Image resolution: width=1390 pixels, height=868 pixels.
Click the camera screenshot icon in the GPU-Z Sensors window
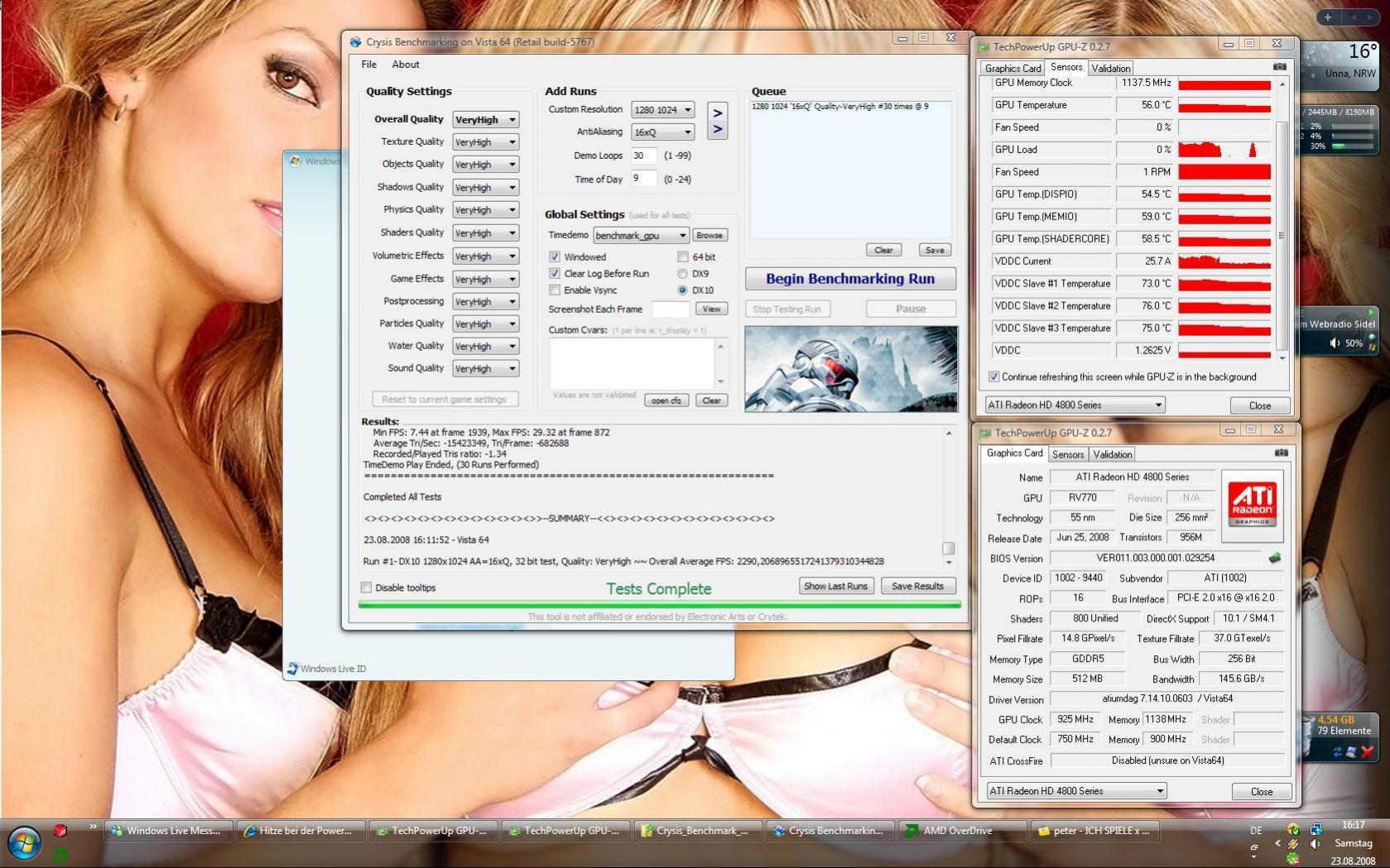pyautogui.click(x=1279, y=67)
